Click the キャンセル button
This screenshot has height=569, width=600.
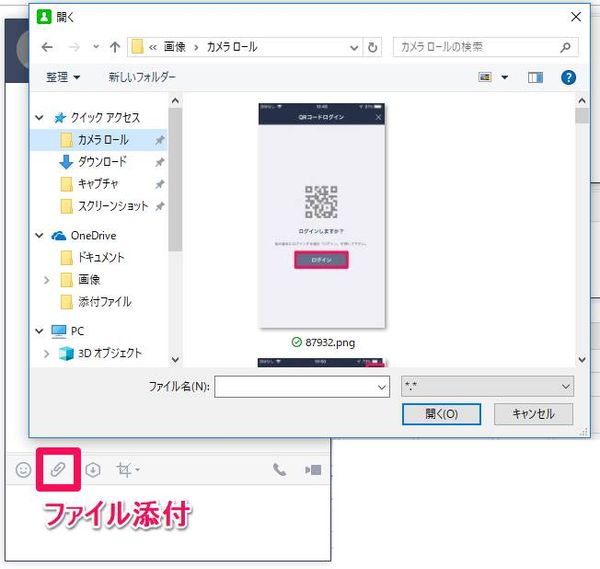(x=533, y=414)
